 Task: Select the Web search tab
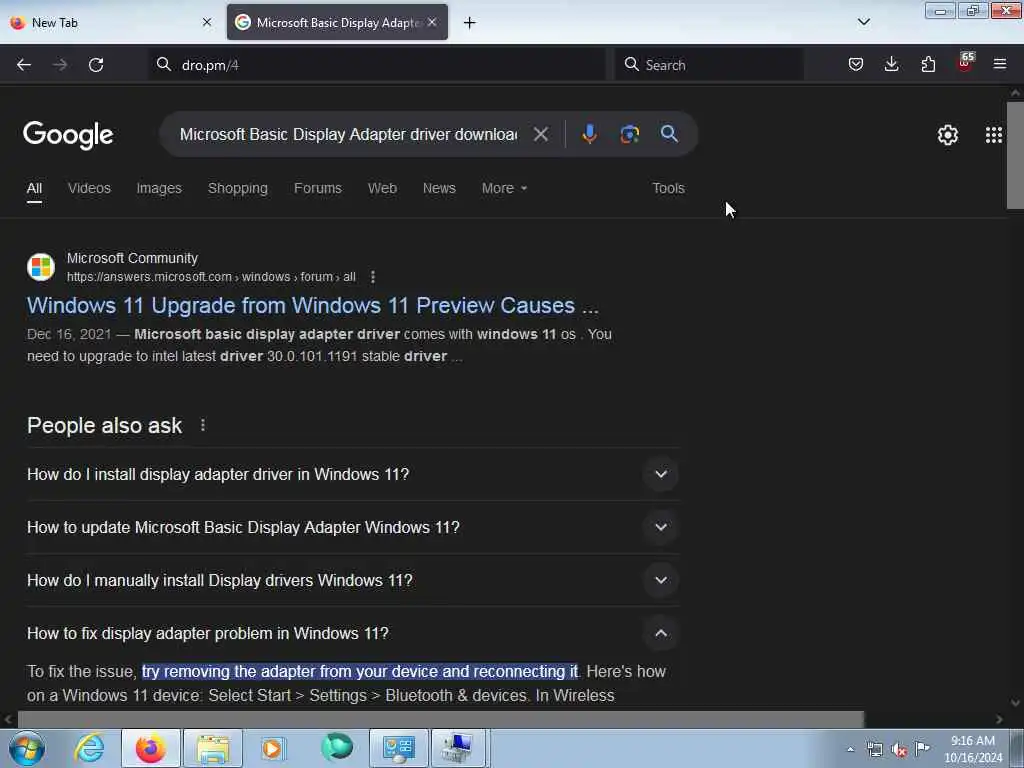point(382,188)
